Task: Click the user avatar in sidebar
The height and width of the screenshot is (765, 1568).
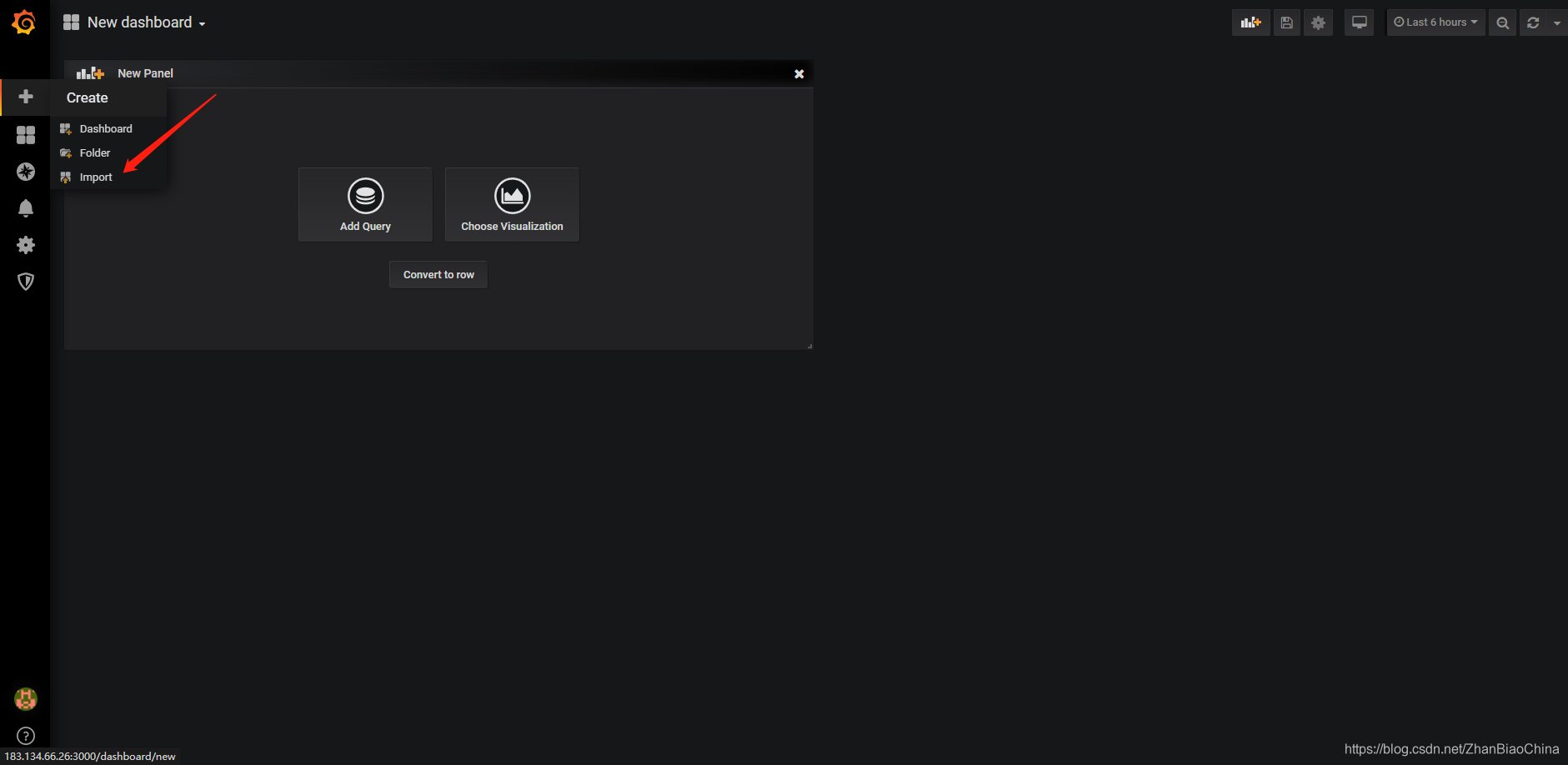Action: coord(26,699)
